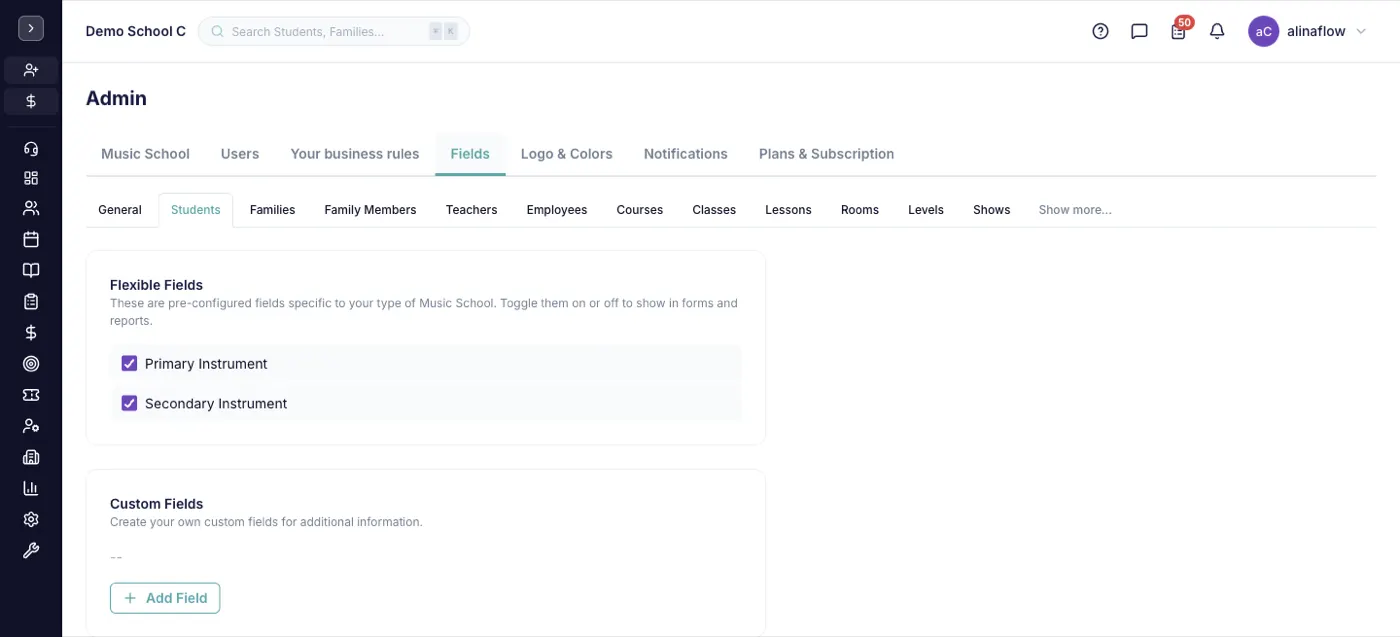This screenshot has width=1400, height=637.
Task: Open the gear settings icon in sidebar
Action: pos(31,519)
